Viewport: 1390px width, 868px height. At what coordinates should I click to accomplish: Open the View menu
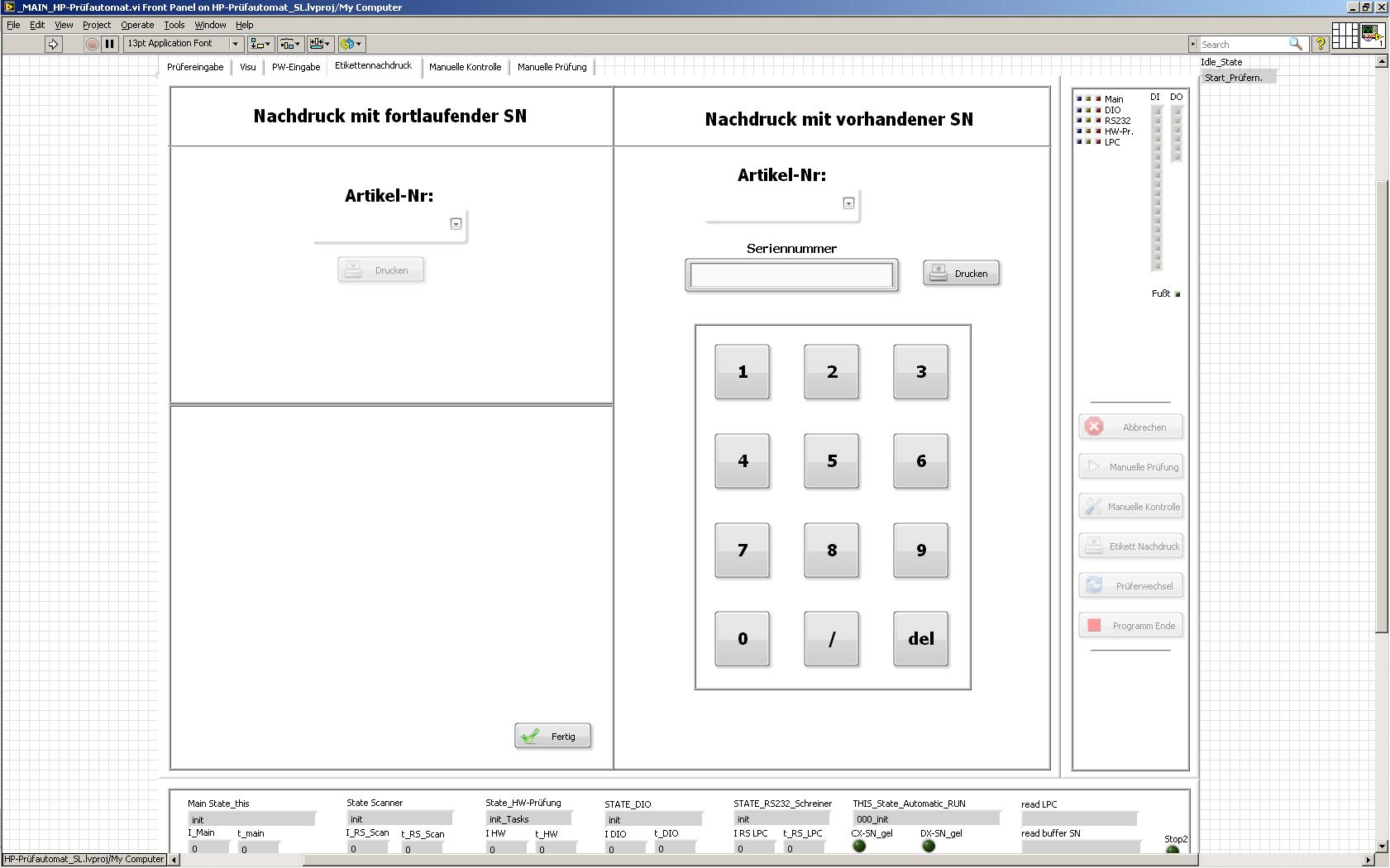click(x=64, y=25)
